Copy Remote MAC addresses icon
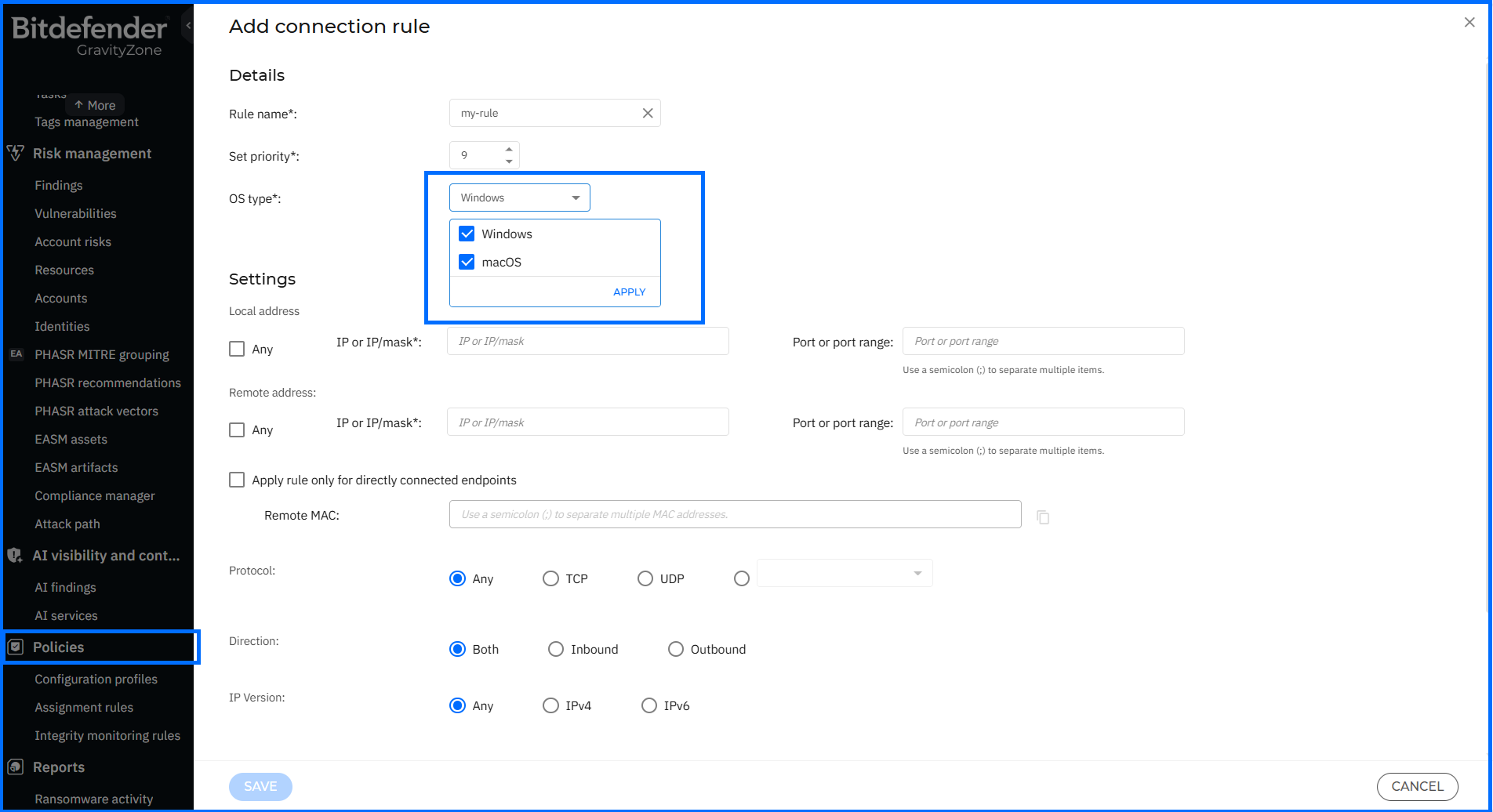Viewport: 1493px width, 812px height. click(1043, 517)
